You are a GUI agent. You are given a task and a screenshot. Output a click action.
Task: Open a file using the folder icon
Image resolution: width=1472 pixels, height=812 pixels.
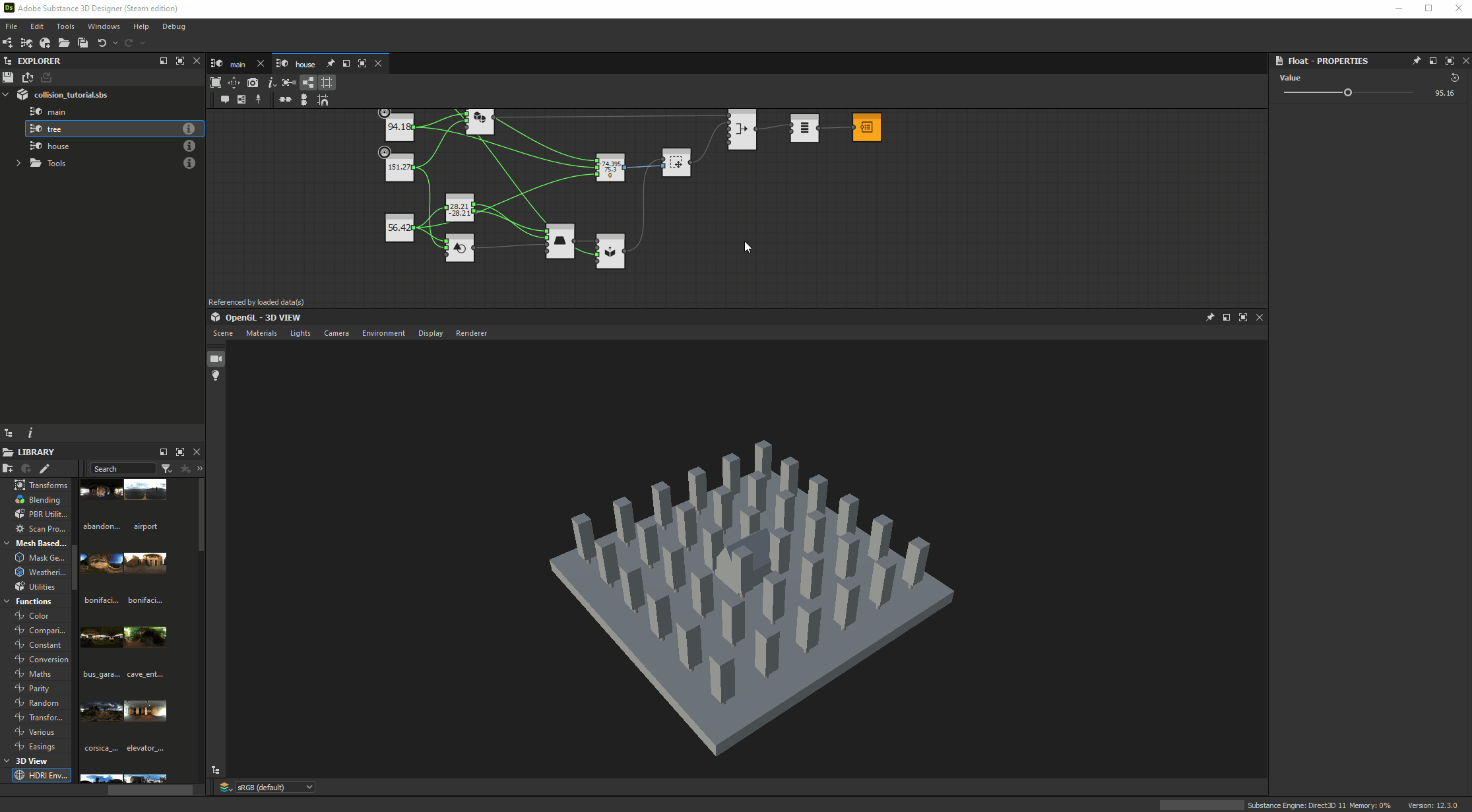tap(64, 43)
